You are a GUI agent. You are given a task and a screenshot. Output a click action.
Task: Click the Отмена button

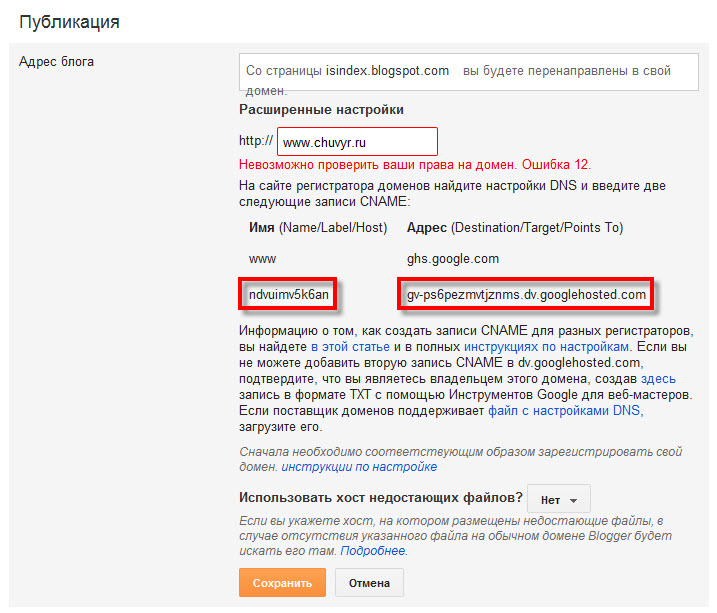point(369,583)
